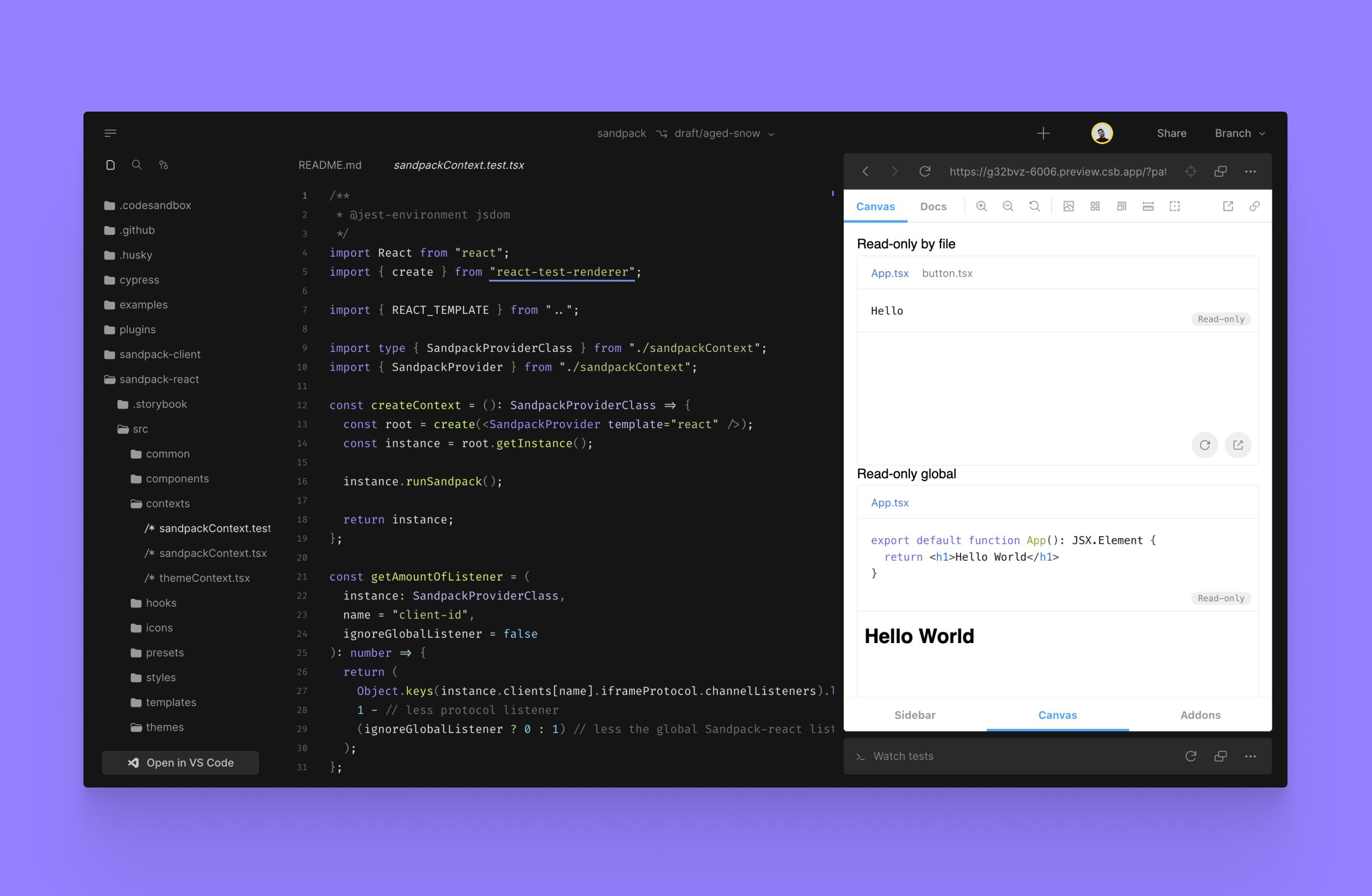1372x896 pixels.
Task: Toggle the Watch tests panel at bottom
Action: tap(902, 756)
